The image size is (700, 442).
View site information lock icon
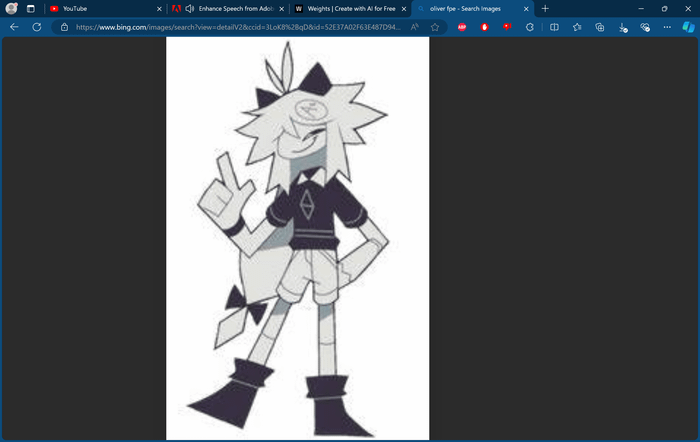pos(64,27)
